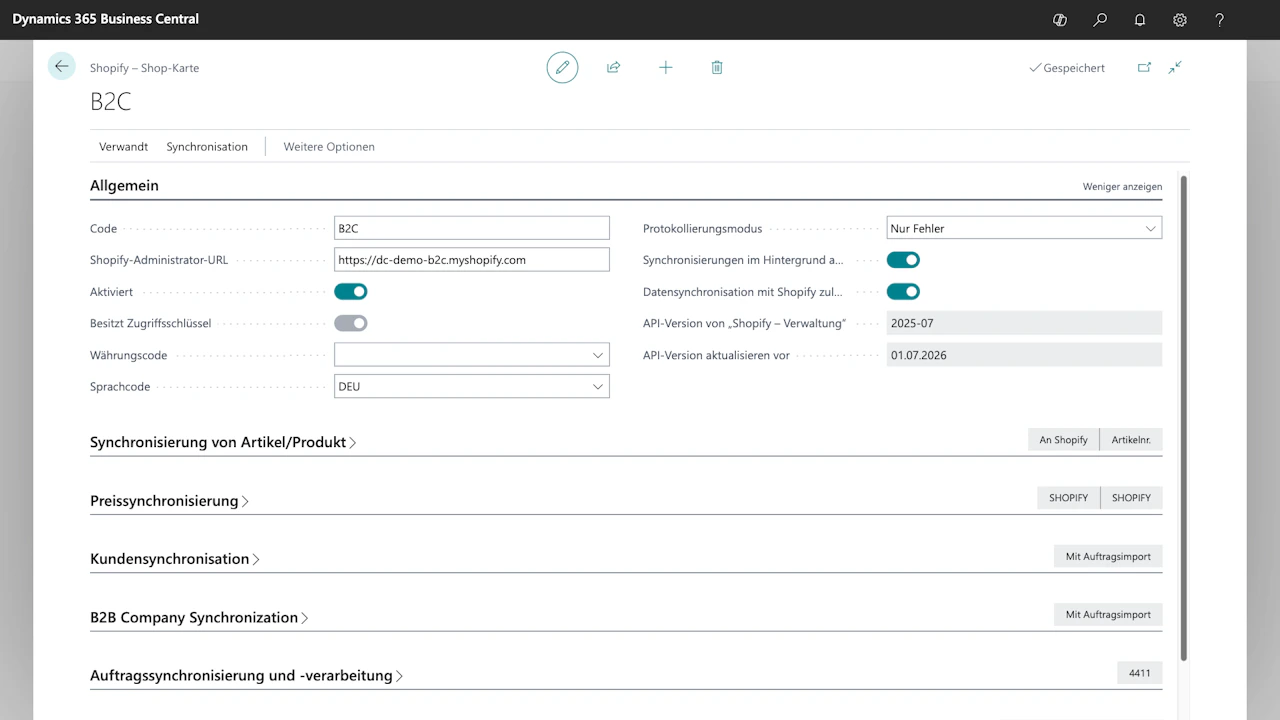
Task: Open help question mark icon
Action: click(x=1219, y=19)
